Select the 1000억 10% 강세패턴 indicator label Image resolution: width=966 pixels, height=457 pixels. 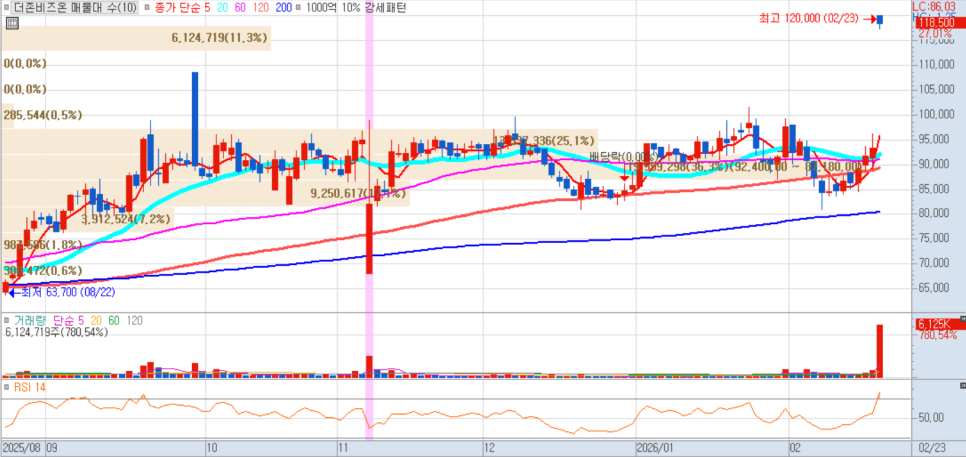point(355,8)
